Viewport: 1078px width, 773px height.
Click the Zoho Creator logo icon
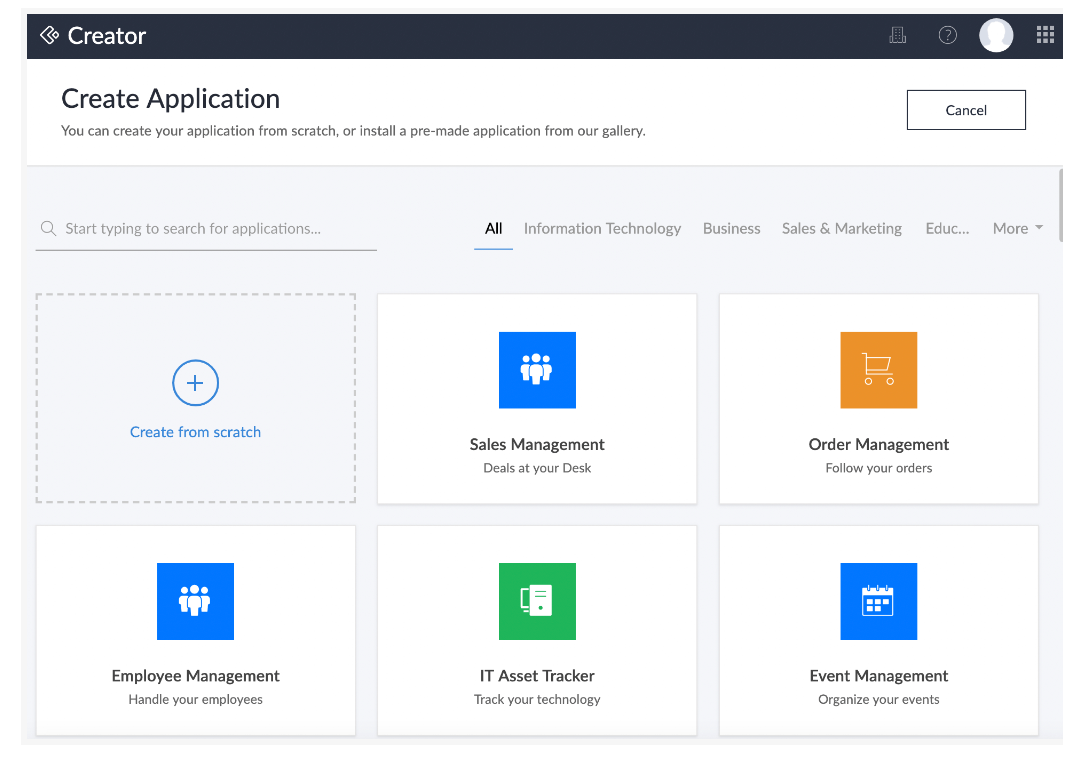tap(49, 36)
